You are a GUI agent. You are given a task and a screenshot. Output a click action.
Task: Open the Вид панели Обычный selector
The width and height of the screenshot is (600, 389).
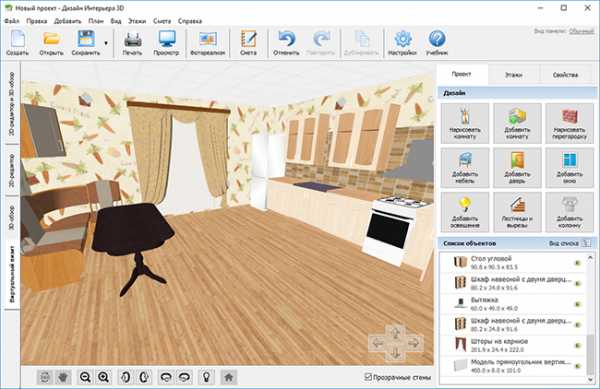point(581,31)
